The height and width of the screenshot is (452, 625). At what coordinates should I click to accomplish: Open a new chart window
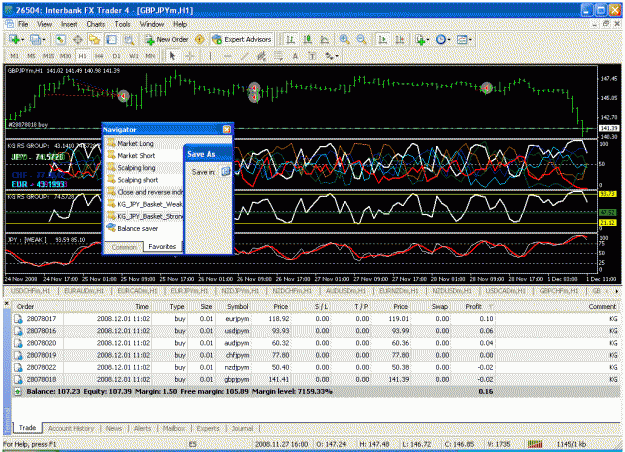point(14,39)
